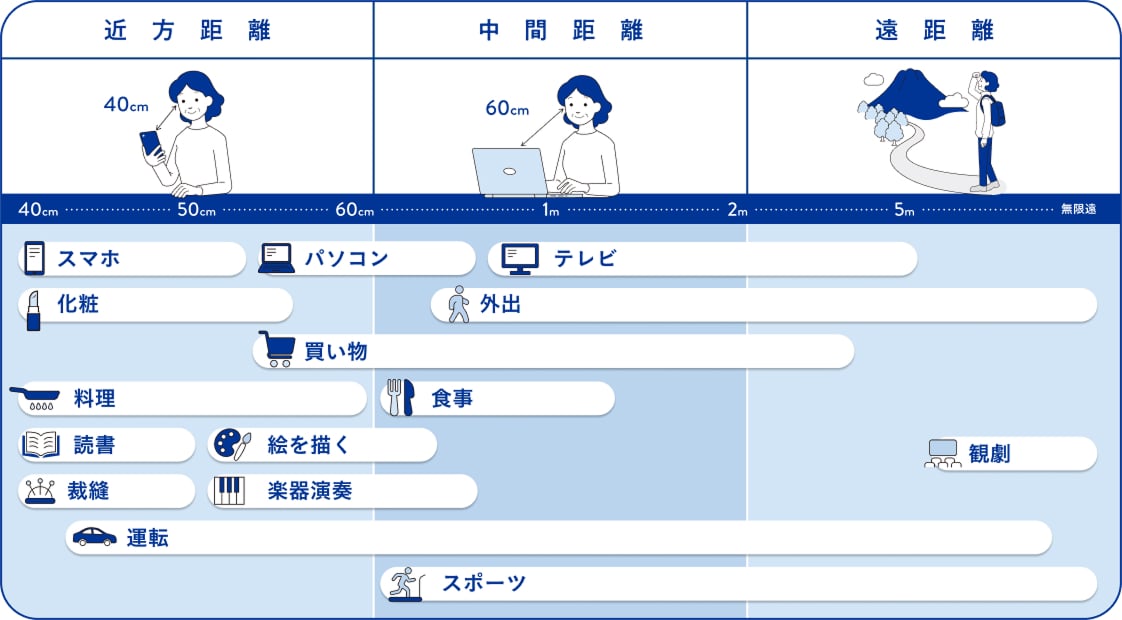This screenshot has height=620, width=1122.
Task: Click the 1m mark on the distance scale
Action: tap(550, 210)
